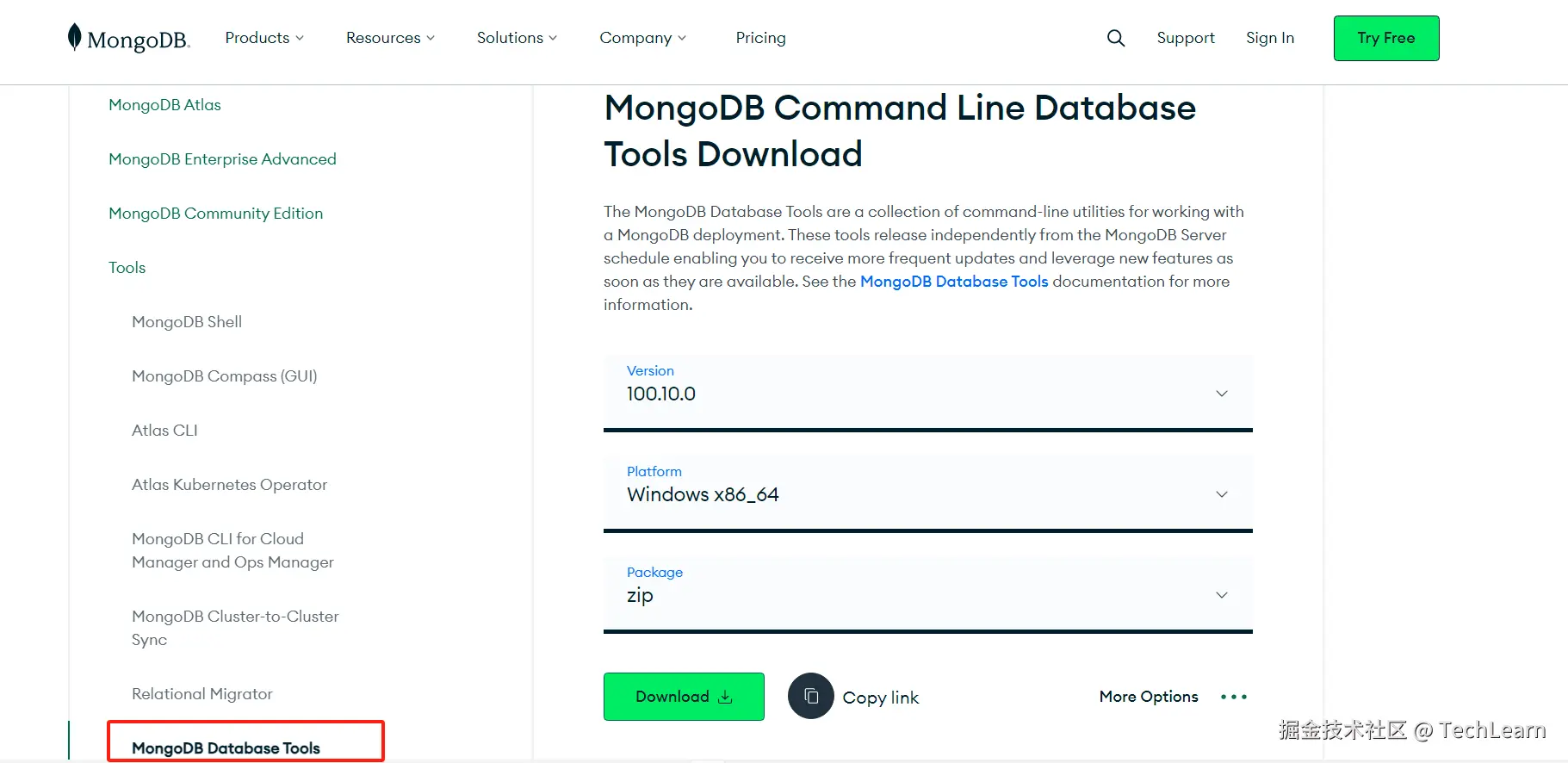Click the copy link clipboard icon

810,696
